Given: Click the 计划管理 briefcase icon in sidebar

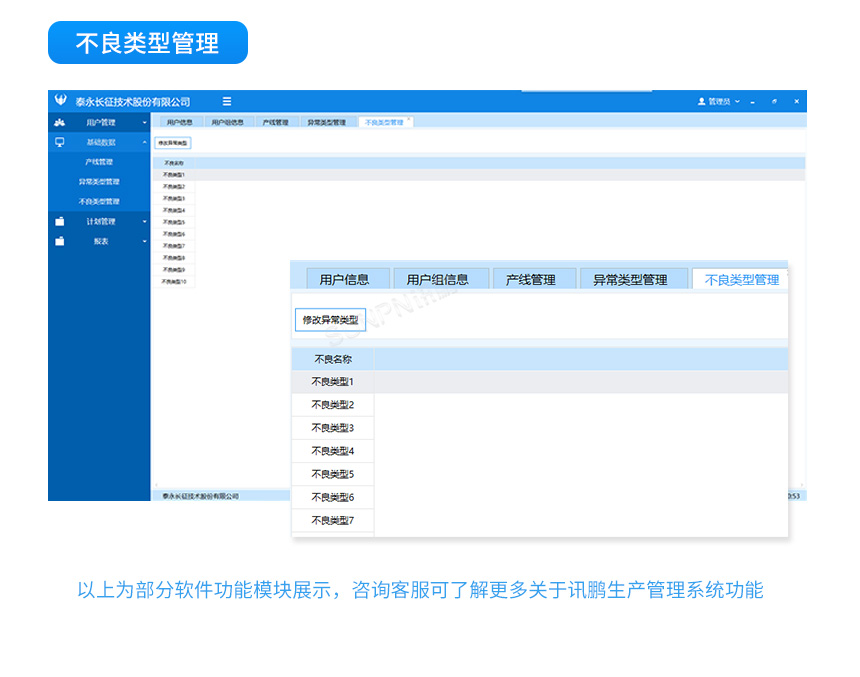Looking at the screenshot, I should click(x=59, y=222).
